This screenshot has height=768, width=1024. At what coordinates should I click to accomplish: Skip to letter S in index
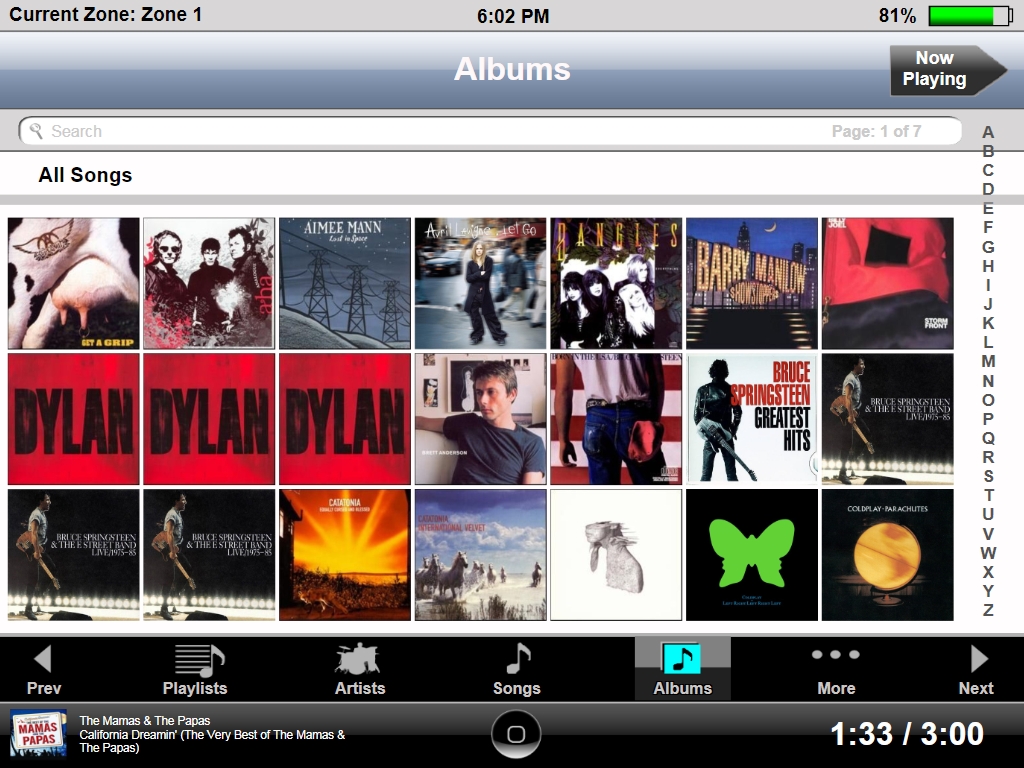click(988, 476)
